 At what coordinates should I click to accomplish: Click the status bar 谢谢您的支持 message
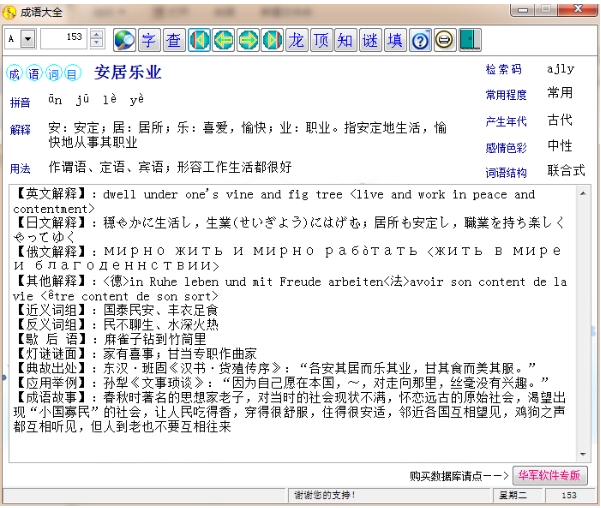[324, 495]
